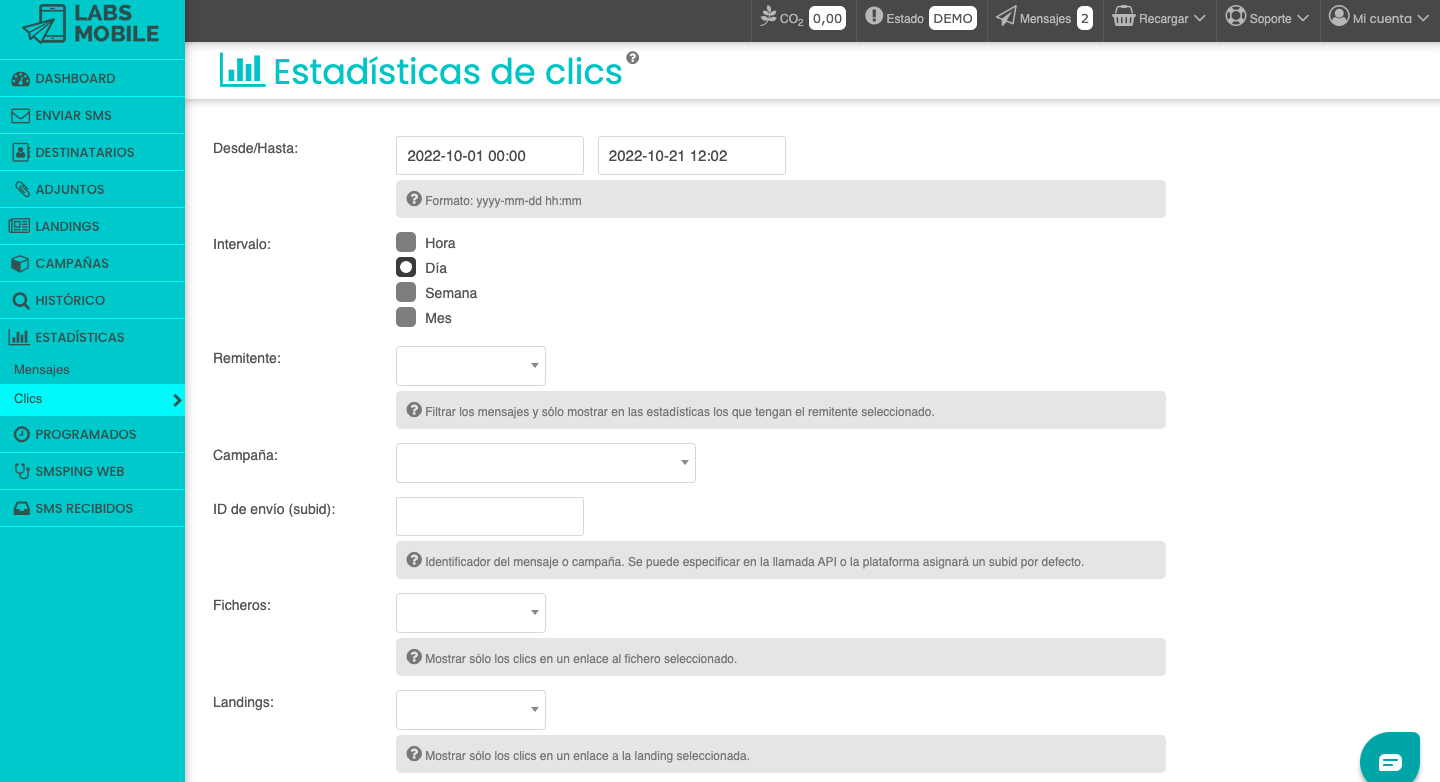Click the bar chart icon in page title
Screen dimensions: 1440x782
242,70
